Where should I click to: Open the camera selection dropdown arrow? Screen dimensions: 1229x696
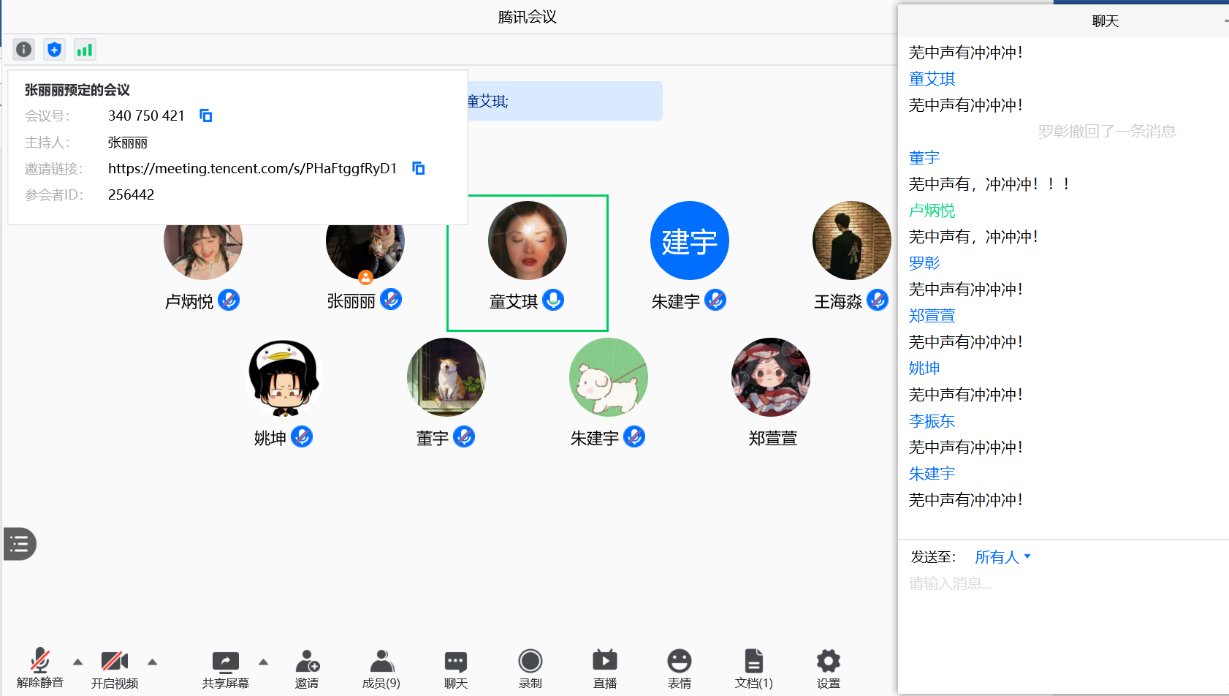tap(152, 661)
